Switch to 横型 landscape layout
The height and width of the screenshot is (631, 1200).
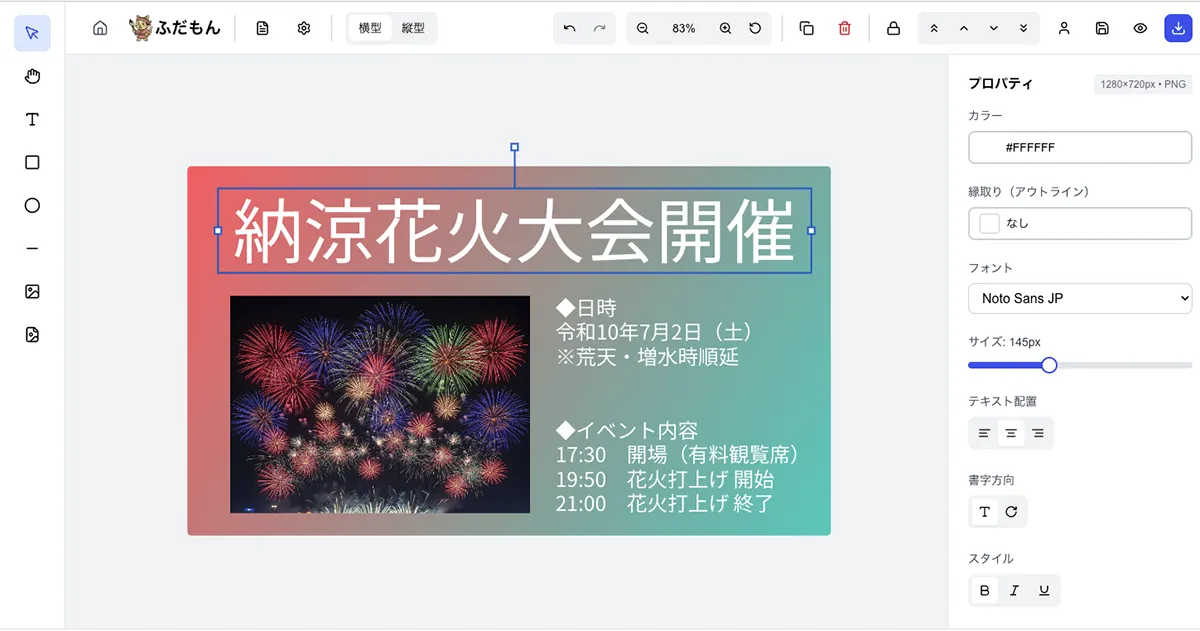pos(370,28)
